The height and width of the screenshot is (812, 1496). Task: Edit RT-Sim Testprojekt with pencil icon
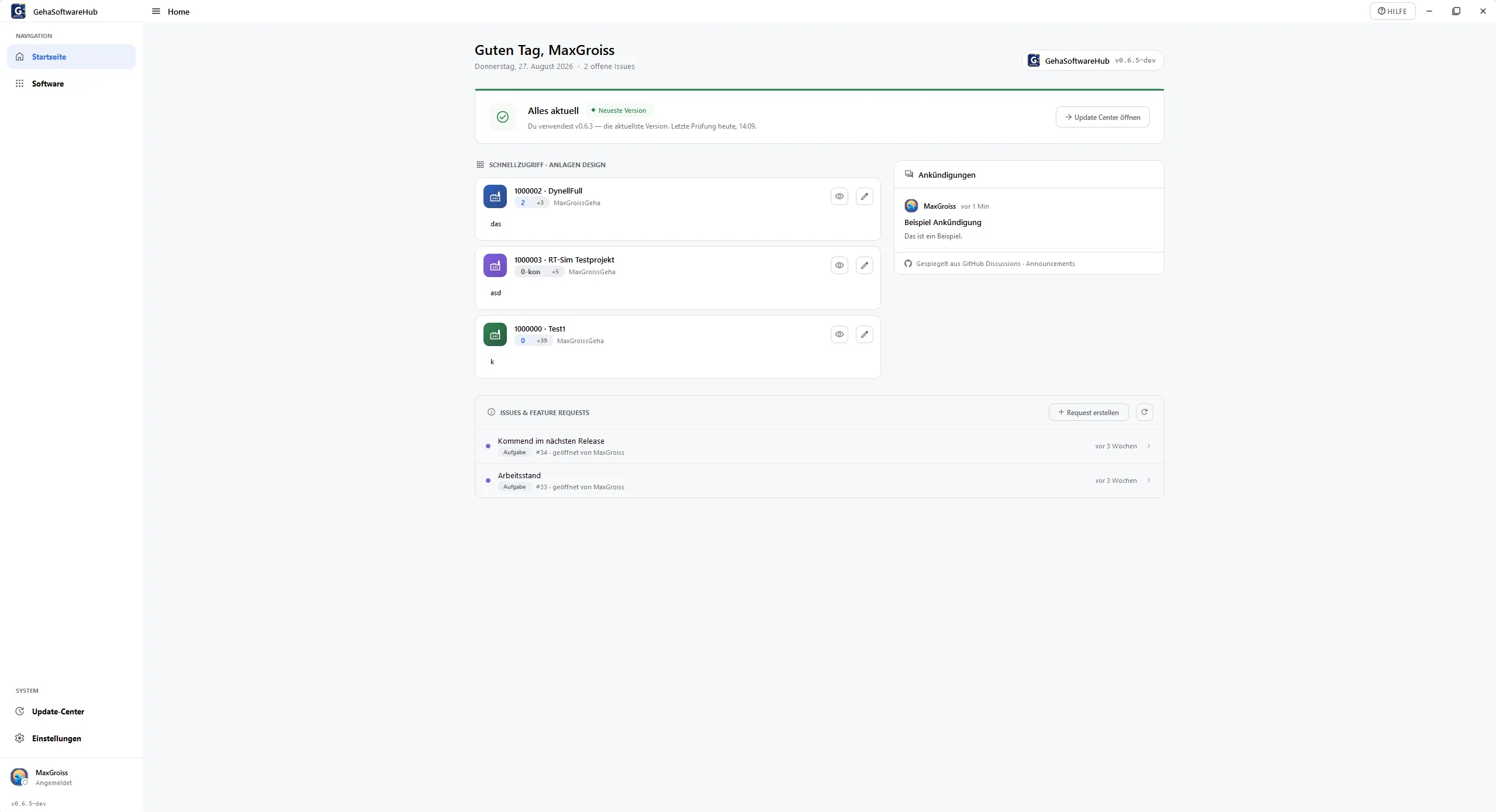click(x=864, y=265)
